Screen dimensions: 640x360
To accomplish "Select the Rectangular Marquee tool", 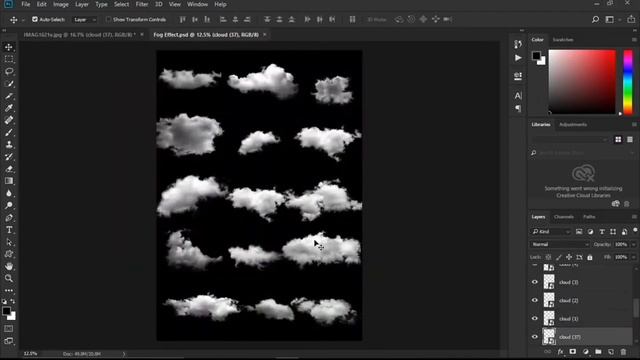I will click(9, 59).
